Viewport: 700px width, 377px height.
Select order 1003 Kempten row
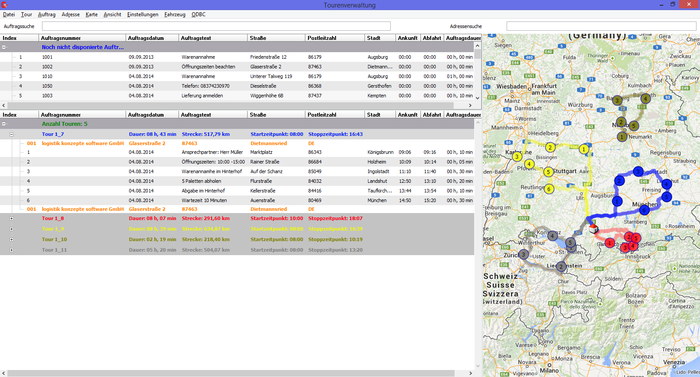[237, 96]
